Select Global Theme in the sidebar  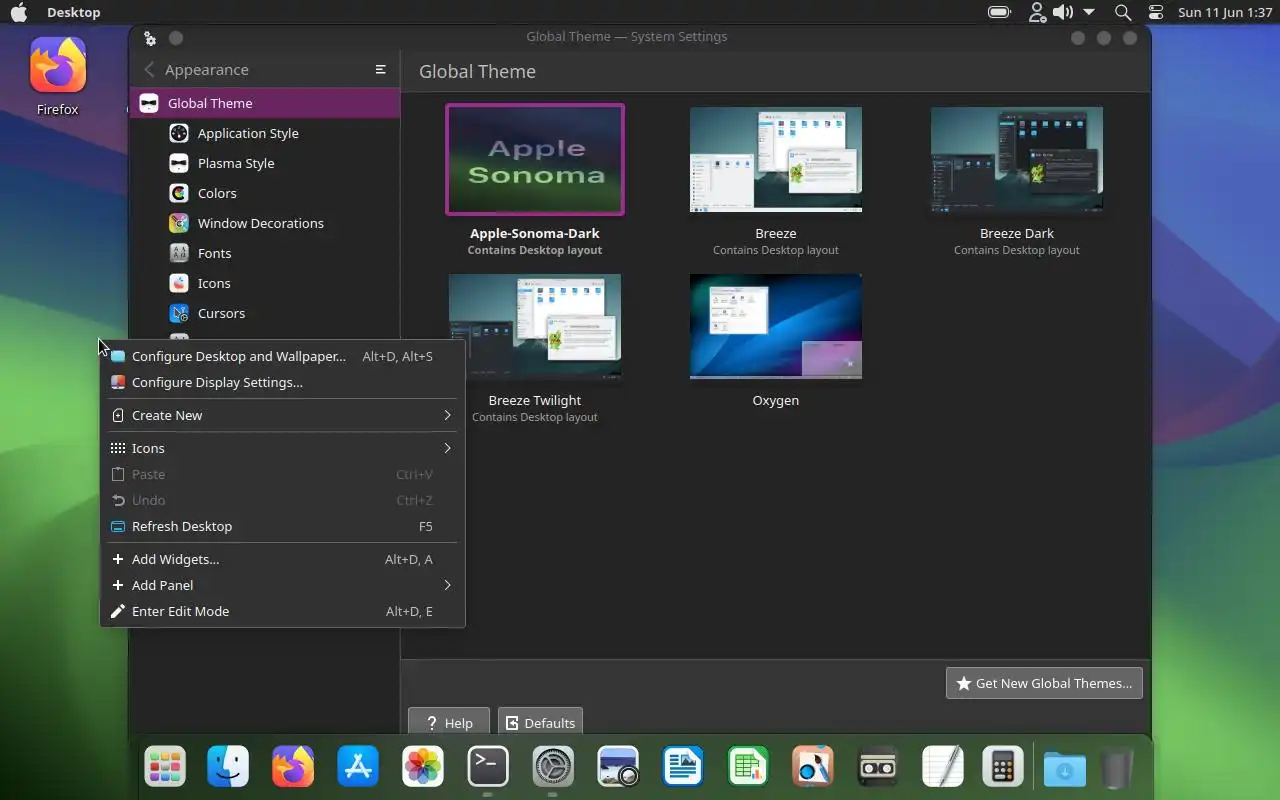(265, 103)
